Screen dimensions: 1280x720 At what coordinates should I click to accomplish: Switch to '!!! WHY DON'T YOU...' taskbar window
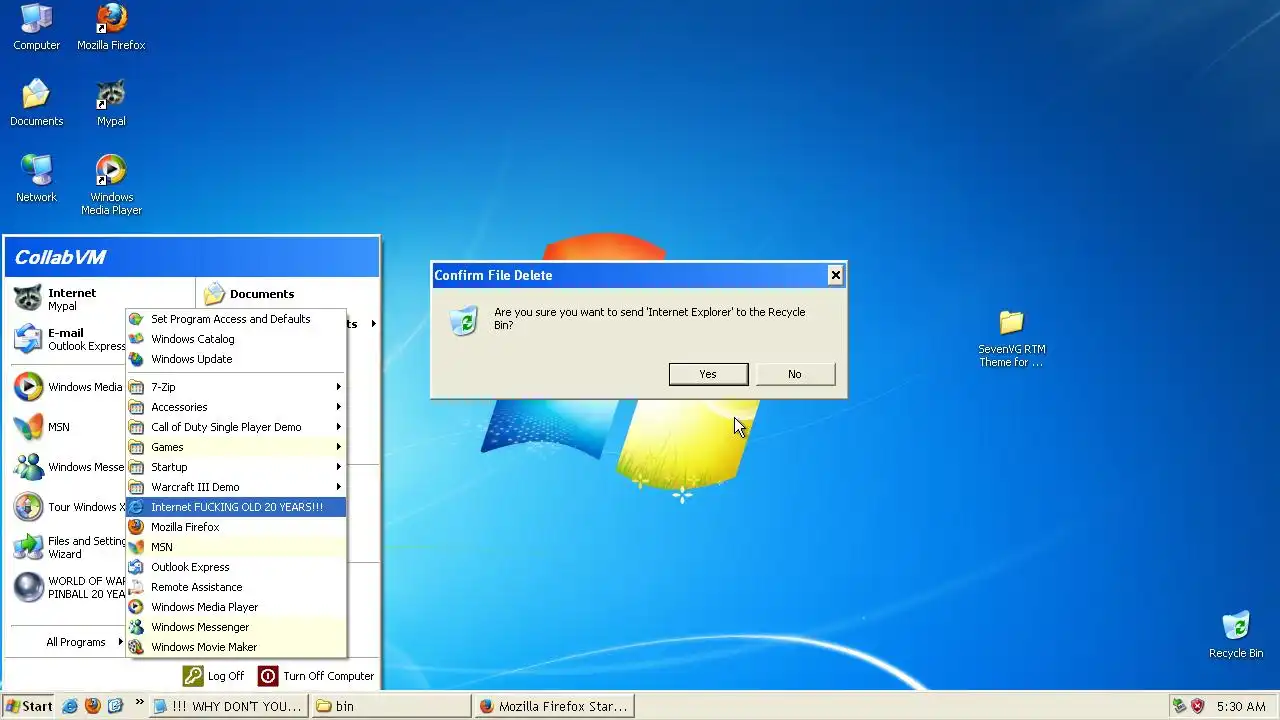pos(228,706)
